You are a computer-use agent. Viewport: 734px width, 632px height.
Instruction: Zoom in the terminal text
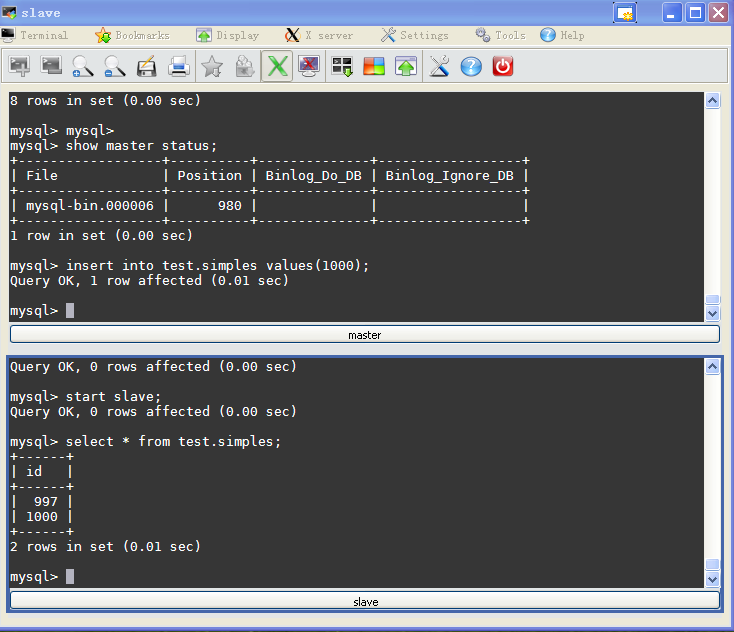tap(82, 66)
